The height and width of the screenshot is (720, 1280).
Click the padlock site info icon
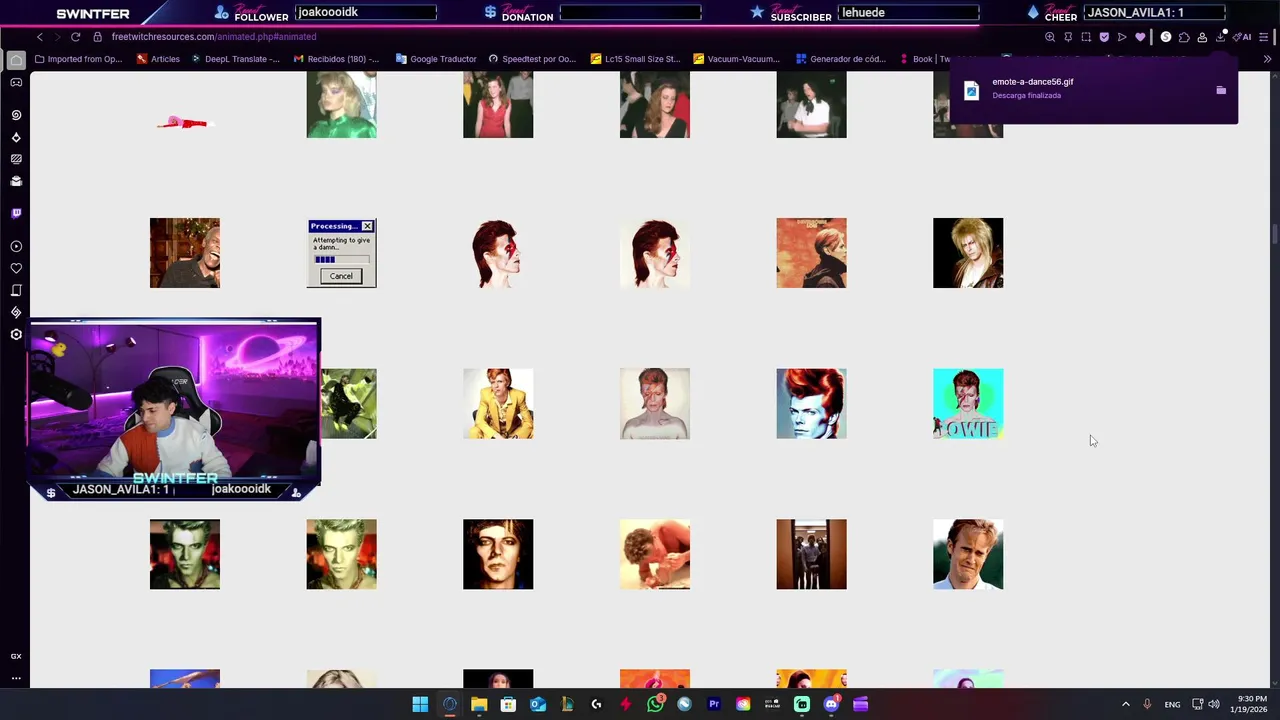97,37
